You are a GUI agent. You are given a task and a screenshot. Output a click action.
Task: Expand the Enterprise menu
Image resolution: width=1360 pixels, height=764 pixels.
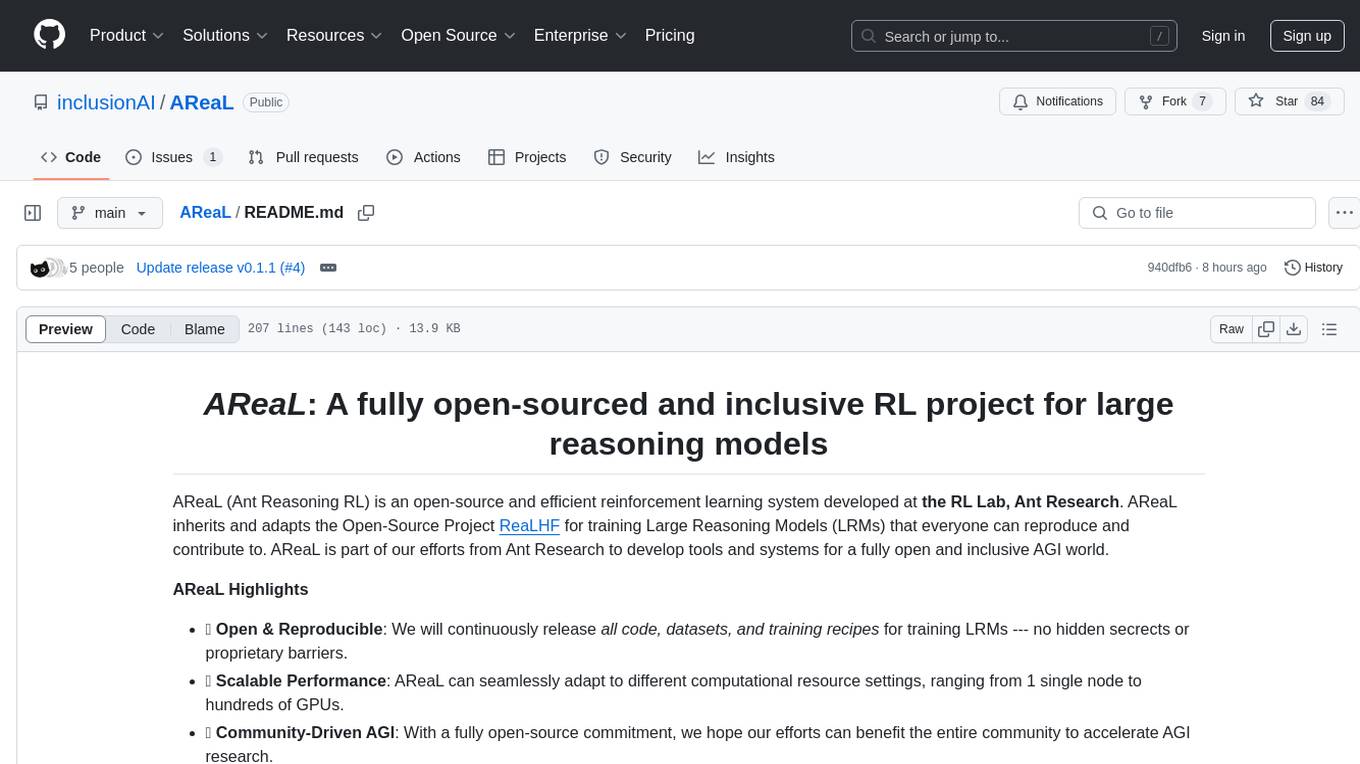click(x=580, y=35)
